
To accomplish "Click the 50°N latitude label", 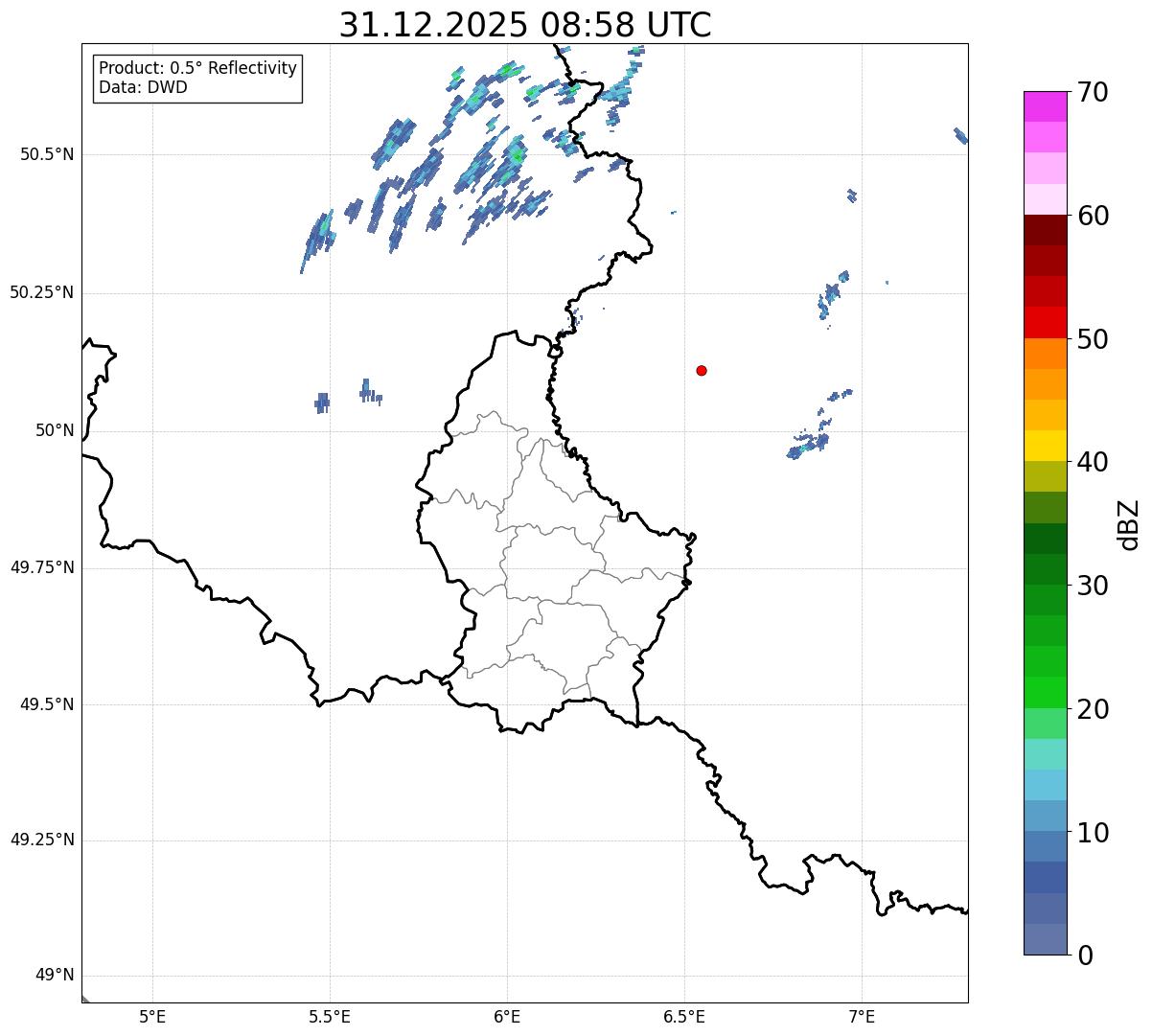I will click(55, 430).
